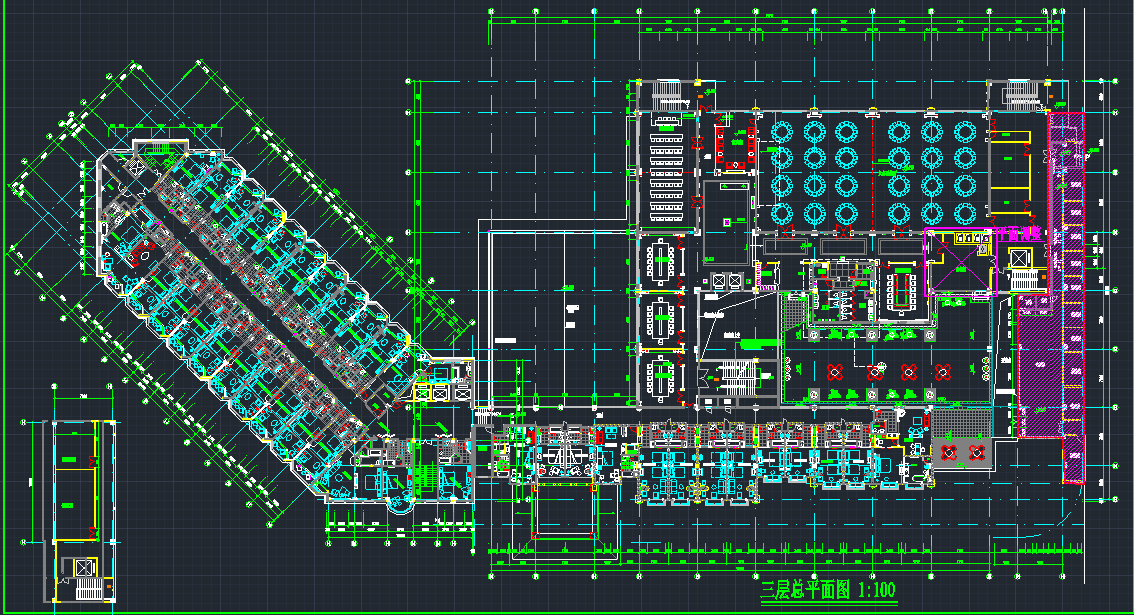Click the long meeting table right of the central restrooms

coord(906,291)
